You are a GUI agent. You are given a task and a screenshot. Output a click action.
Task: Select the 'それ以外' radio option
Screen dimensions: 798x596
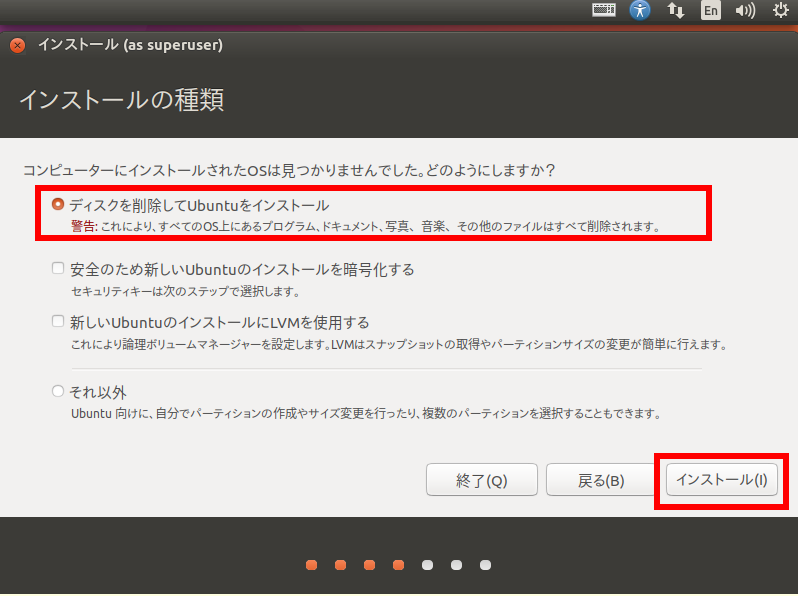(x=58, y=391)
